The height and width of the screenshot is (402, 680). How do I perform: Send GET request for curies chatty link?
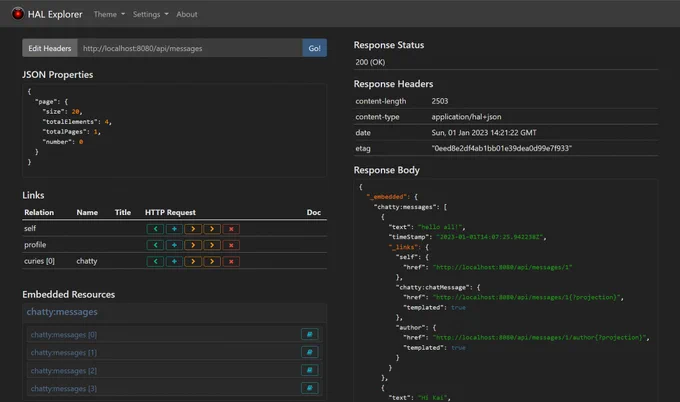click(155, 261)
